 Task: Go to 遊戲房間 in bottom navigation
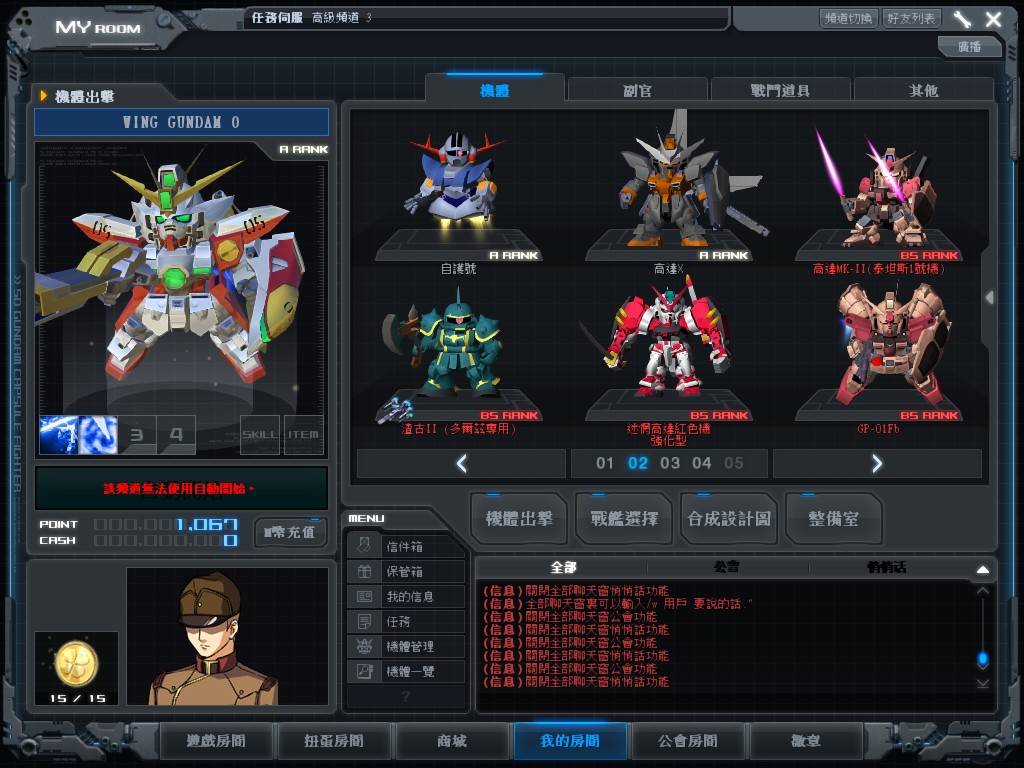[x=216, y=741]
